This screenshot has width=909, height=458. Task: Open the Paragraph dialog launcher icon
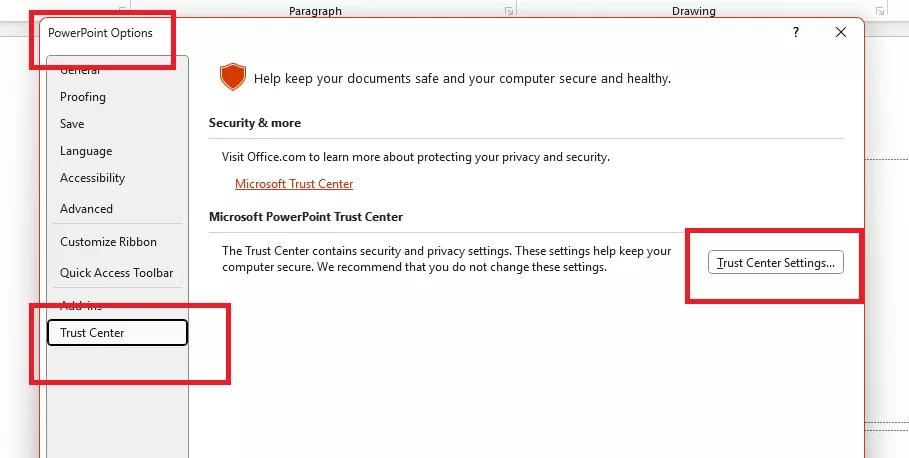click(x=509, y=11)
